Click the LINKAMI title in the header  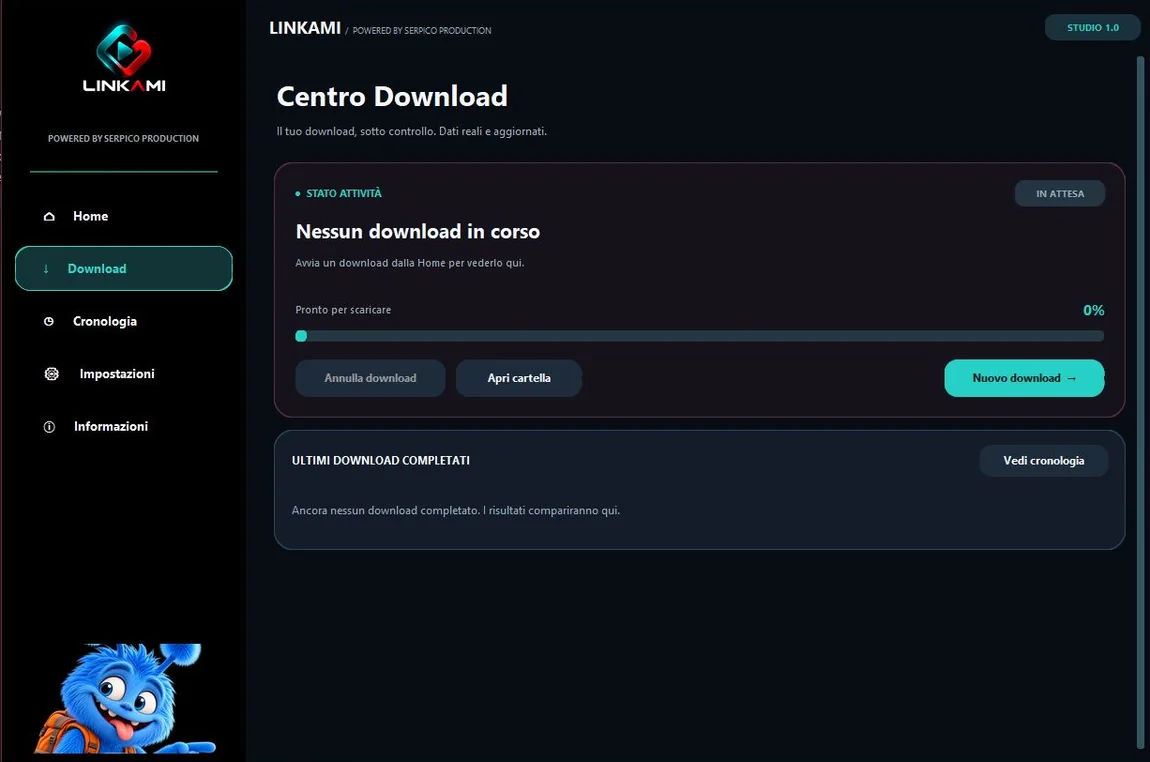(305, 28)
